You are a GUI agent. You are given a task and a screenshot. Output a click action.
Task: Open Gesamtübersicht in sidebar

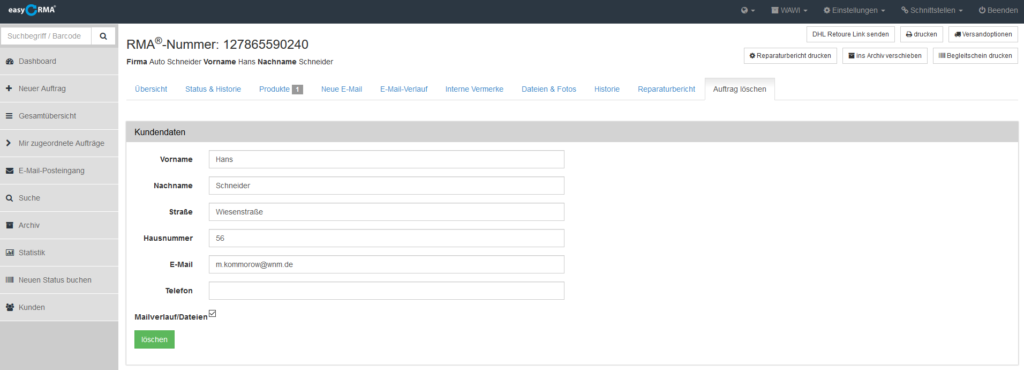point(59,116)
